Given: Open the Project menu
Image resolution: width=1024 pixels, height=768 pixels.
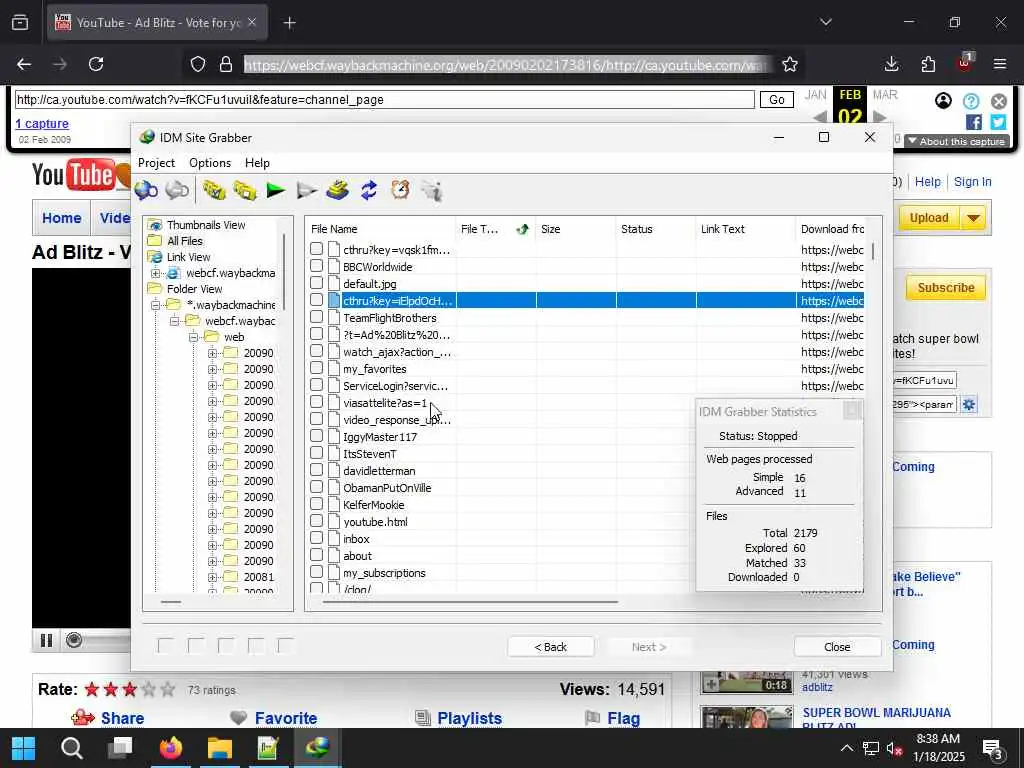Looking at the screenshot, I should click(156, 163).
